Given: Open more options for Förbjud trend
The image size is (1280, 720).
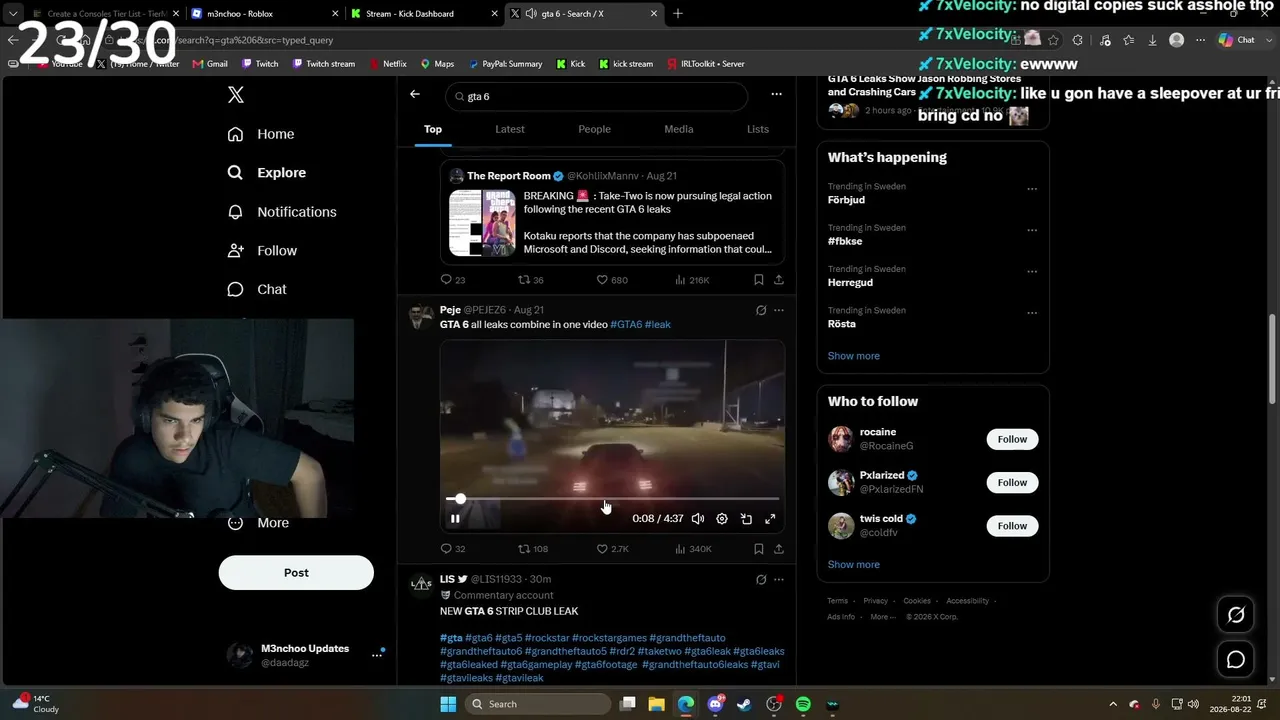Looking at the screenshot, I should pyautogui.click(x=1032, y=188).
